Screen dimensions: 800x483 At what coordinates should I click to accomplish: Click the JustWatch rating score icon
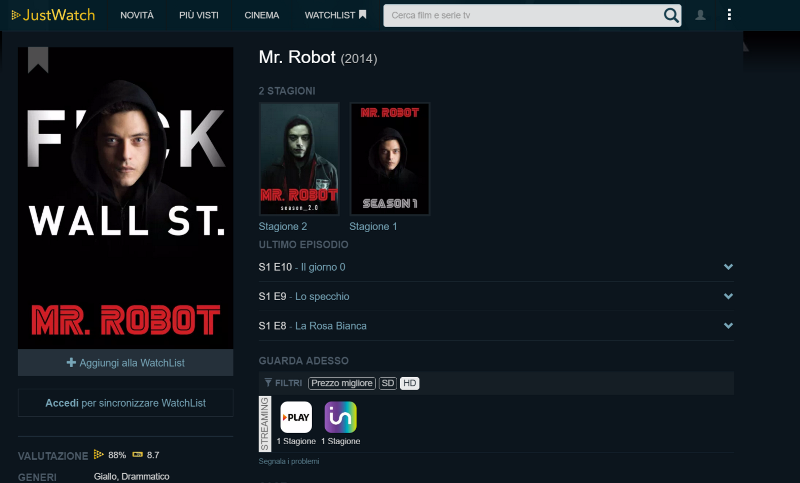pos(98,454)
